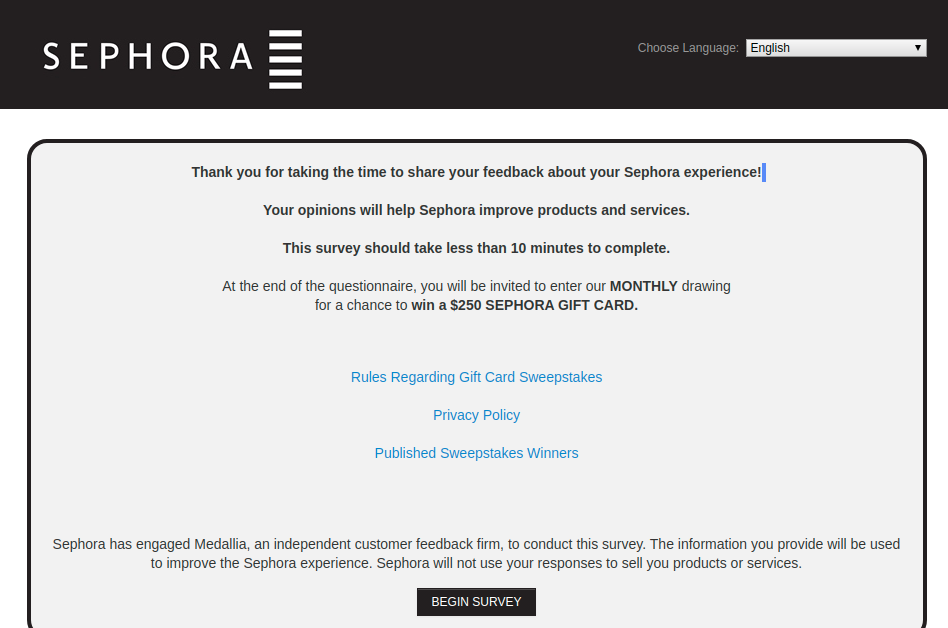Click the 'MONTHLY' drawing text
Viewport: 948px width, 628px height.
pos(643,286)
